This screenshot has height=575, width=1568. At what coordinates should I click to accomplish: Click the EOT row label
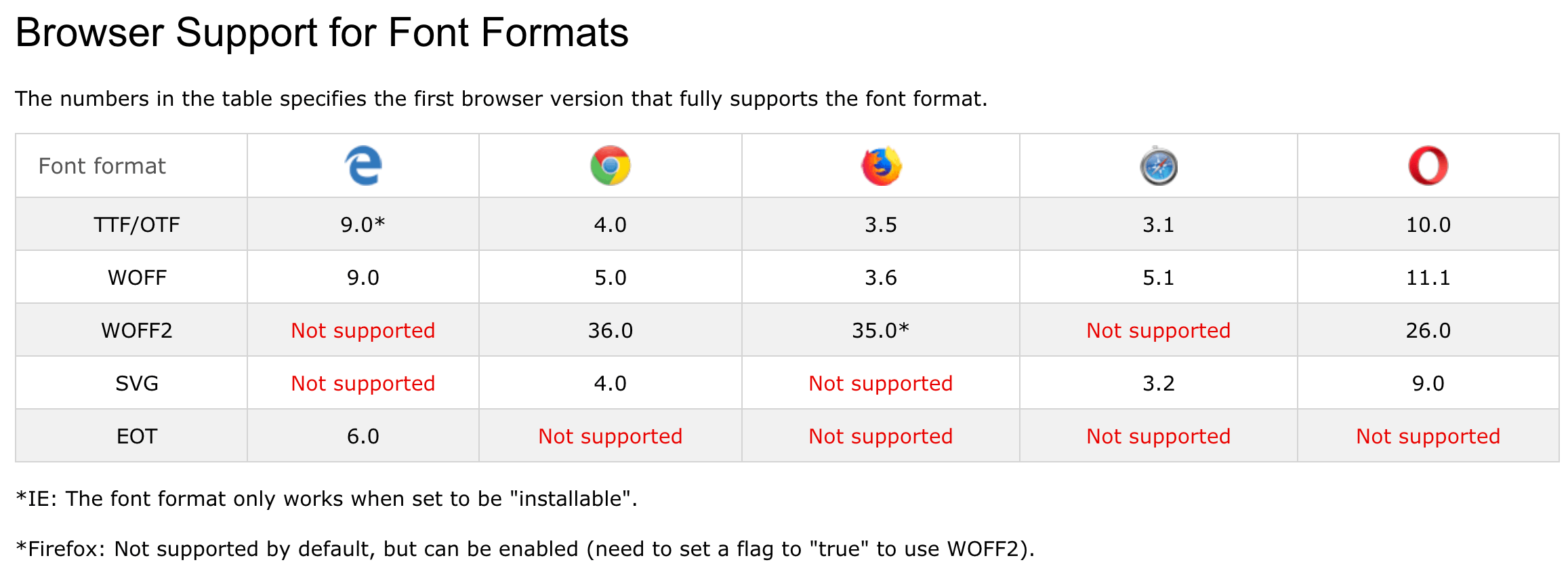click(x=137, y=436)
